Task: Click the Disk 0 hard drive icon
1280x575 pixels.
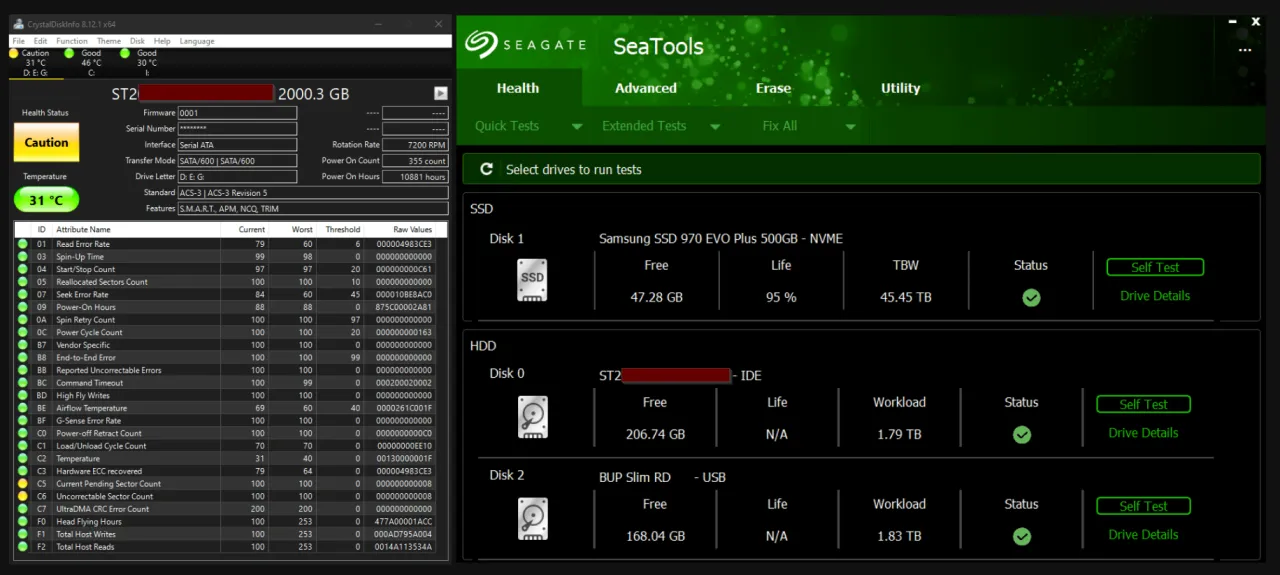Action: point(532,416)
